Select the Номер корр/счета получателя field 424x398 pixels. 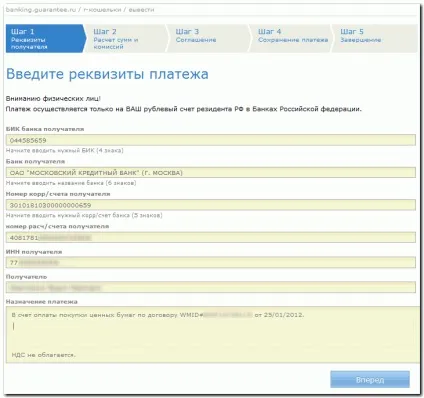click(211, 205)
